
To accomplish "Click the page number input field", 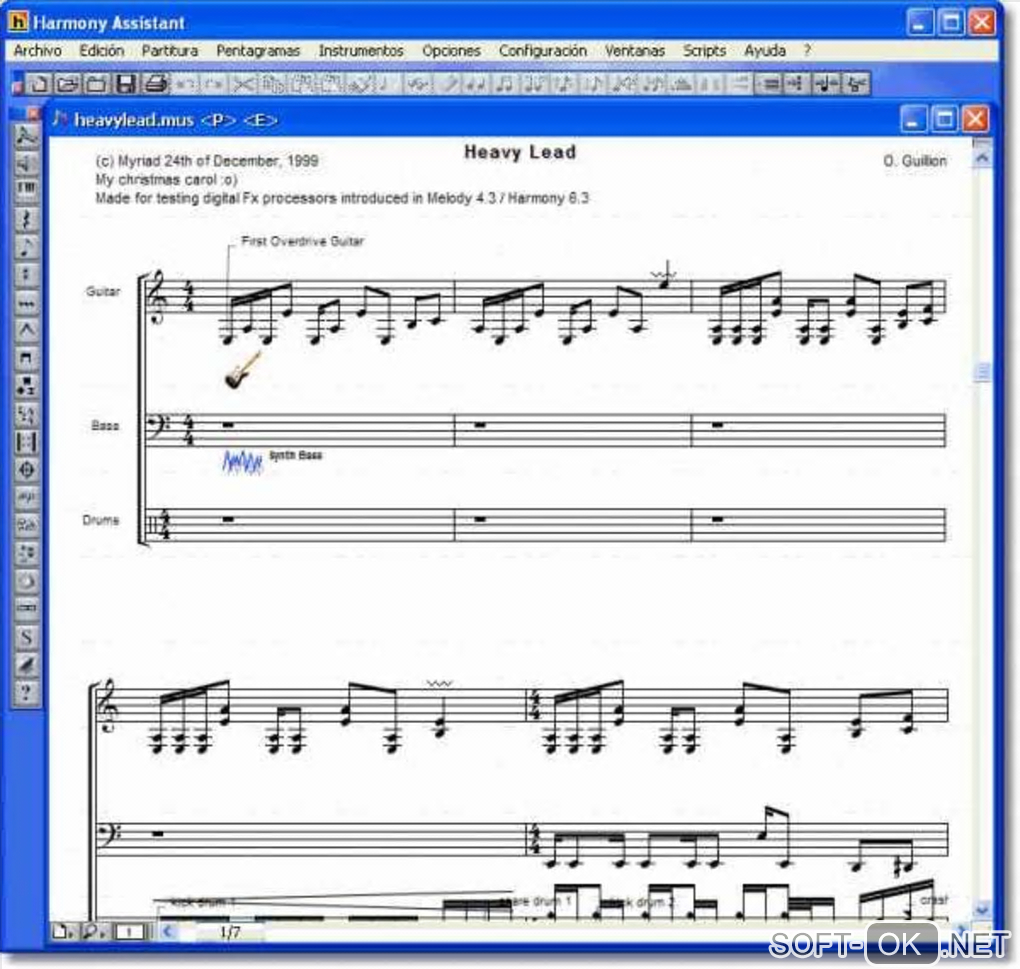I will tap(129, 933).
